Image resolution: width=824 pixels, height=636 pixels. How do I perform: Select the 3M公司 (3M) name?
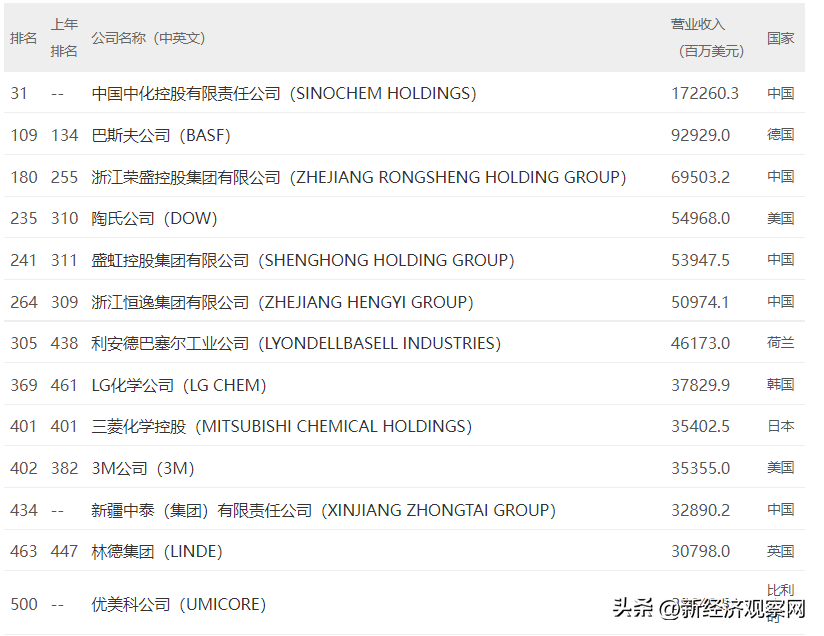point(143,468)
